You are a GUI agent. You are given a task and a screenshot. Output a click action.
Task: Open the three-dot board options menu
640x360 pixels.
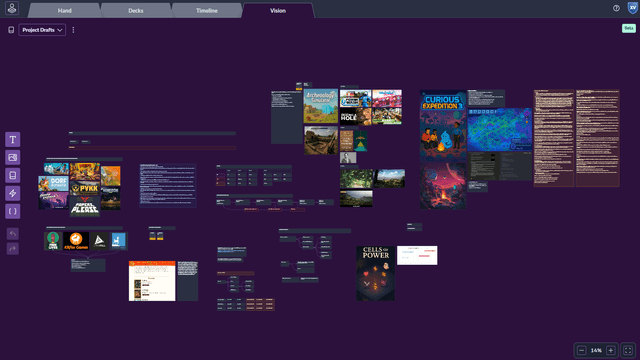73,30
